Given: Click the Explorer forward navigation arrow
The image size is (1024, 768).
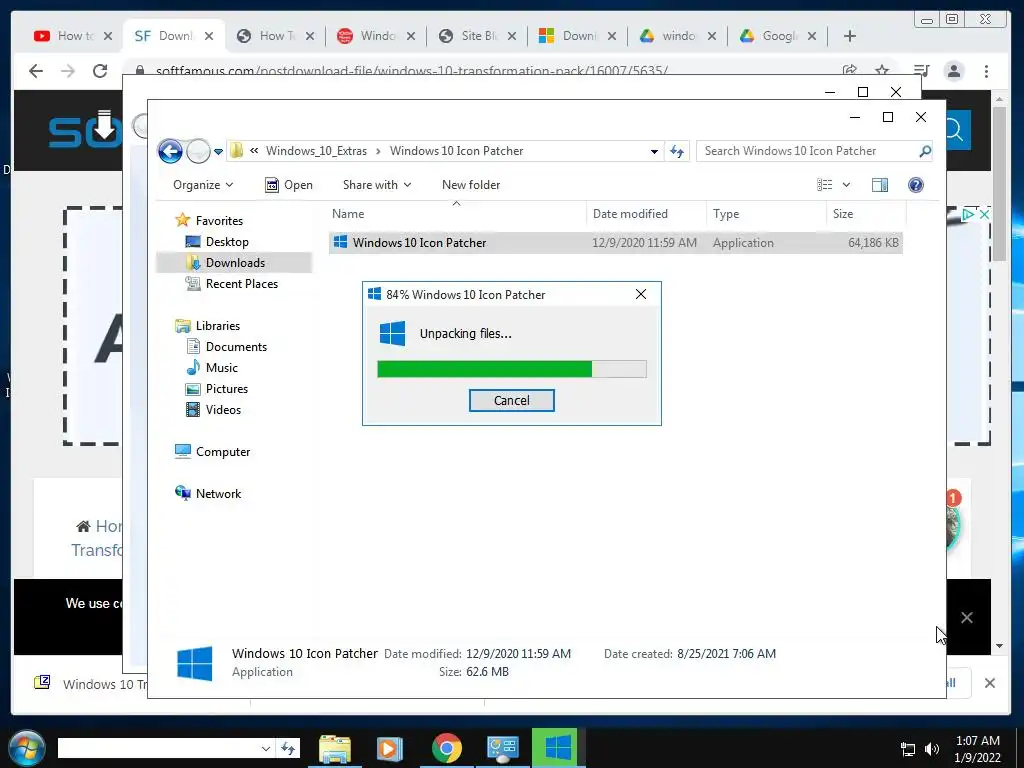Looking at the screenshot, I should [198, 152].
